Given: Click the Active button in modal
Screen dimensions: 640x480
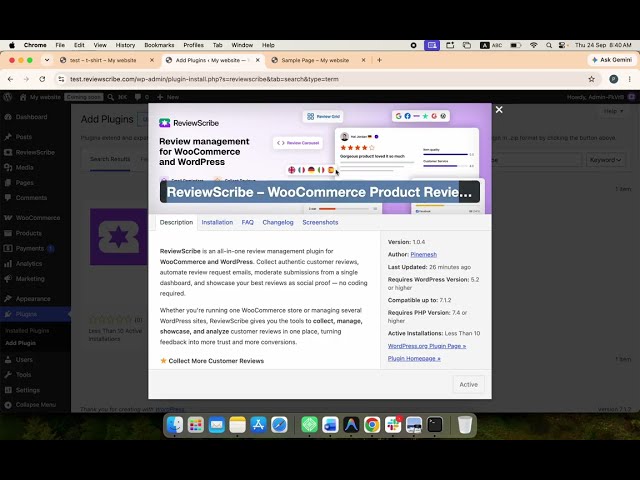Looking at the screenshot, I should click(x=469, y=384).
